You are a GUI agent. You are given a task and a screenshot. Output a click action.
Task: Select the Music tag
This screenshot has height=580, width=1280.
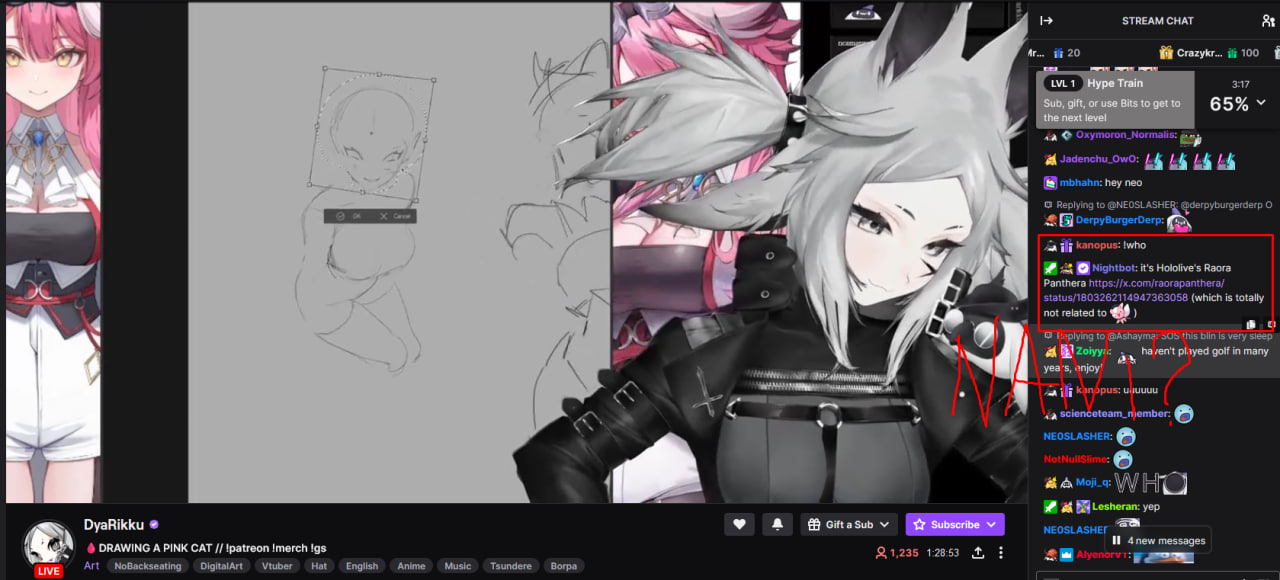458,566
